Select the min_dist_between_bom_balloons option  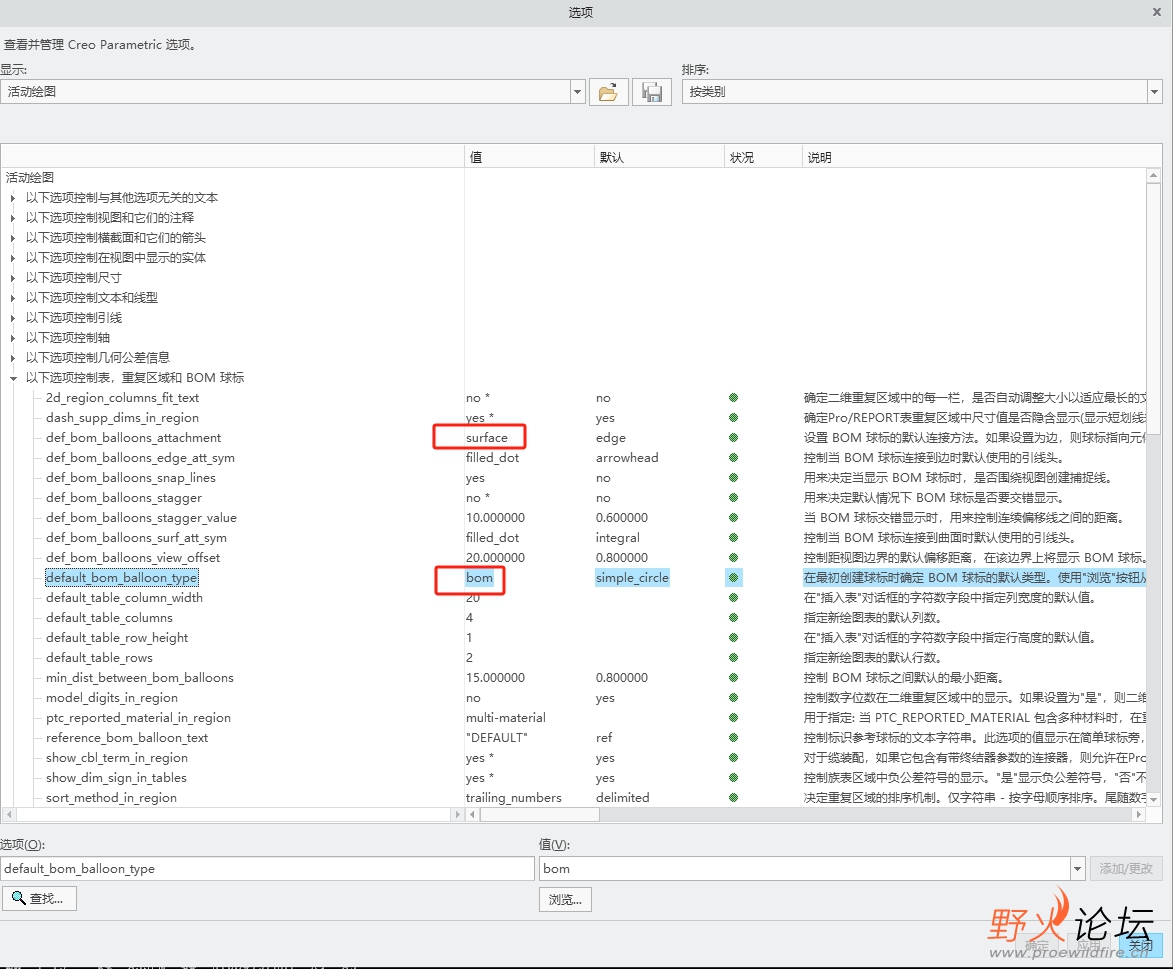139,678
